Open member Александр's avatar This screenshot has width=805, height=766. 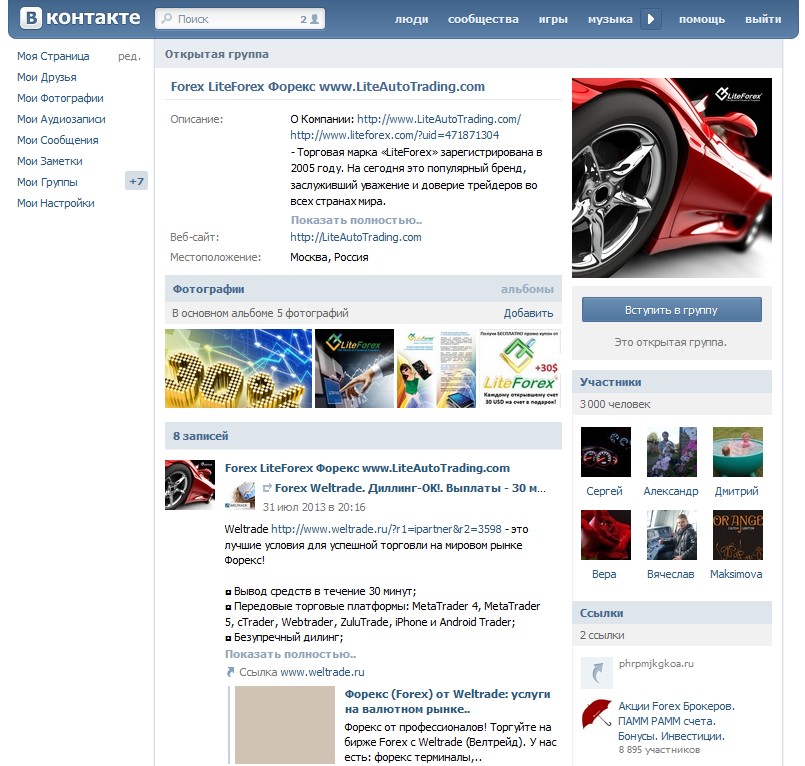pyautogui.click(x=672, y=452)
